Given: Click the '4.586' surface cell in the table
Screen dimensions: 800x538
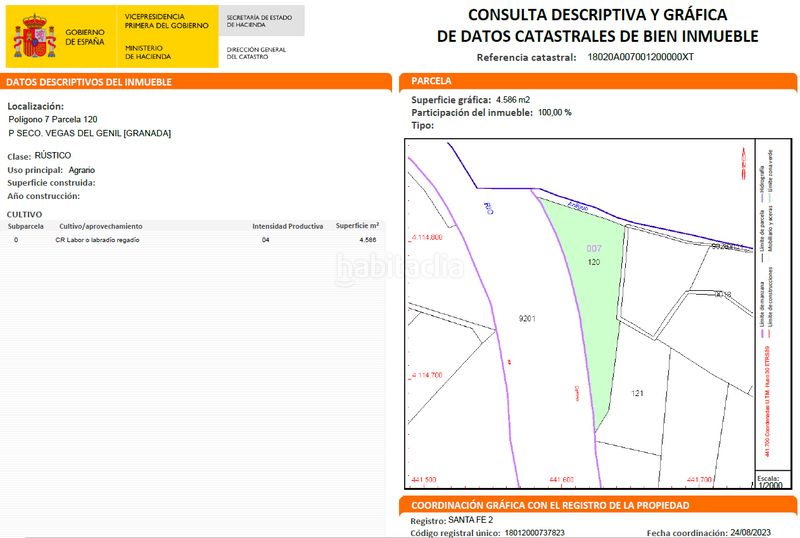Looking at the screenshot, I should coord(367,240).
